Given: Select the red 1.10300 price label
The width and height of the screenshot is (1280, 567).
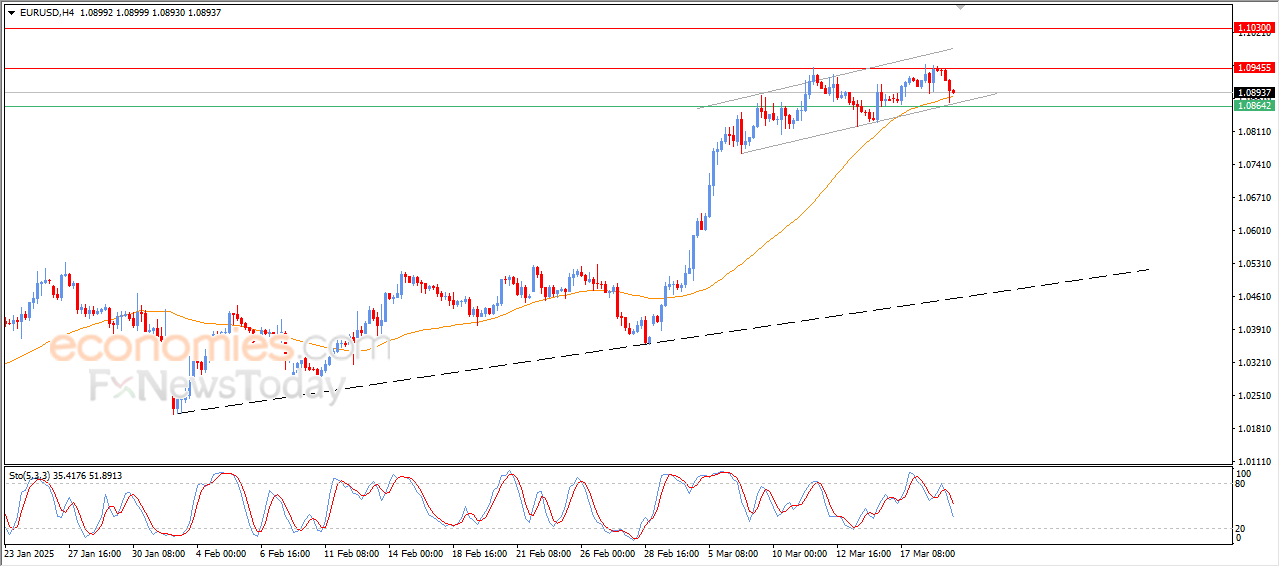Looking at the screenshot, I should click(x=1254, y=28).
